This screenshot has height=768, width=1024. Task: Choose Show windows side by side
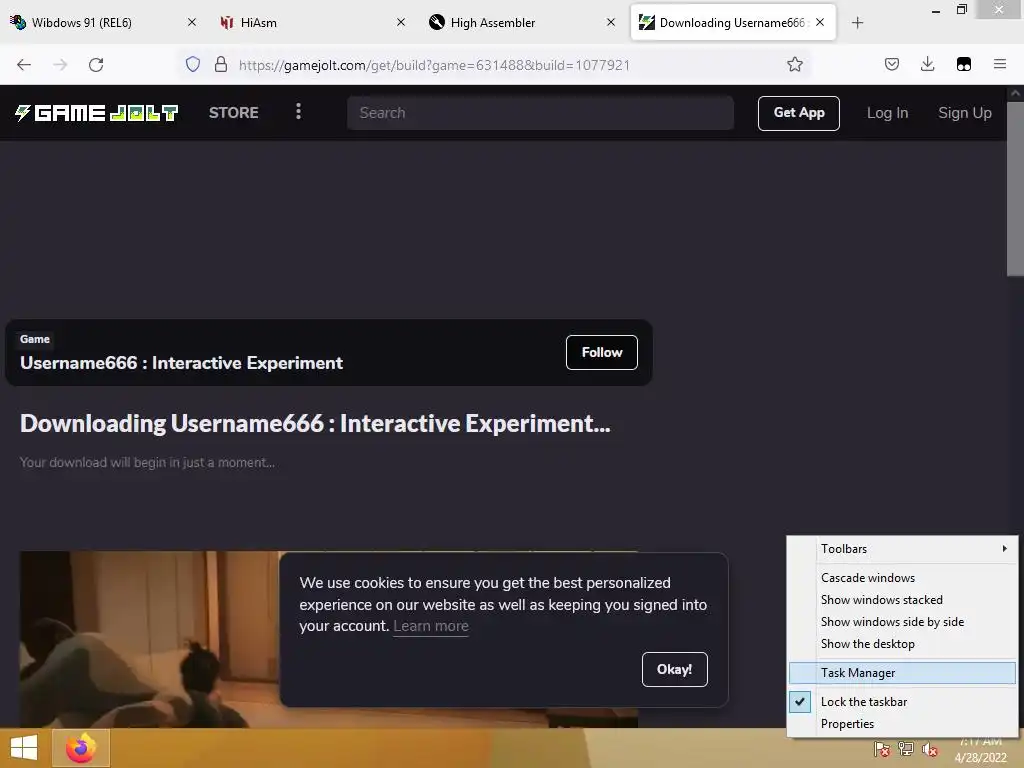click(902, 622)
